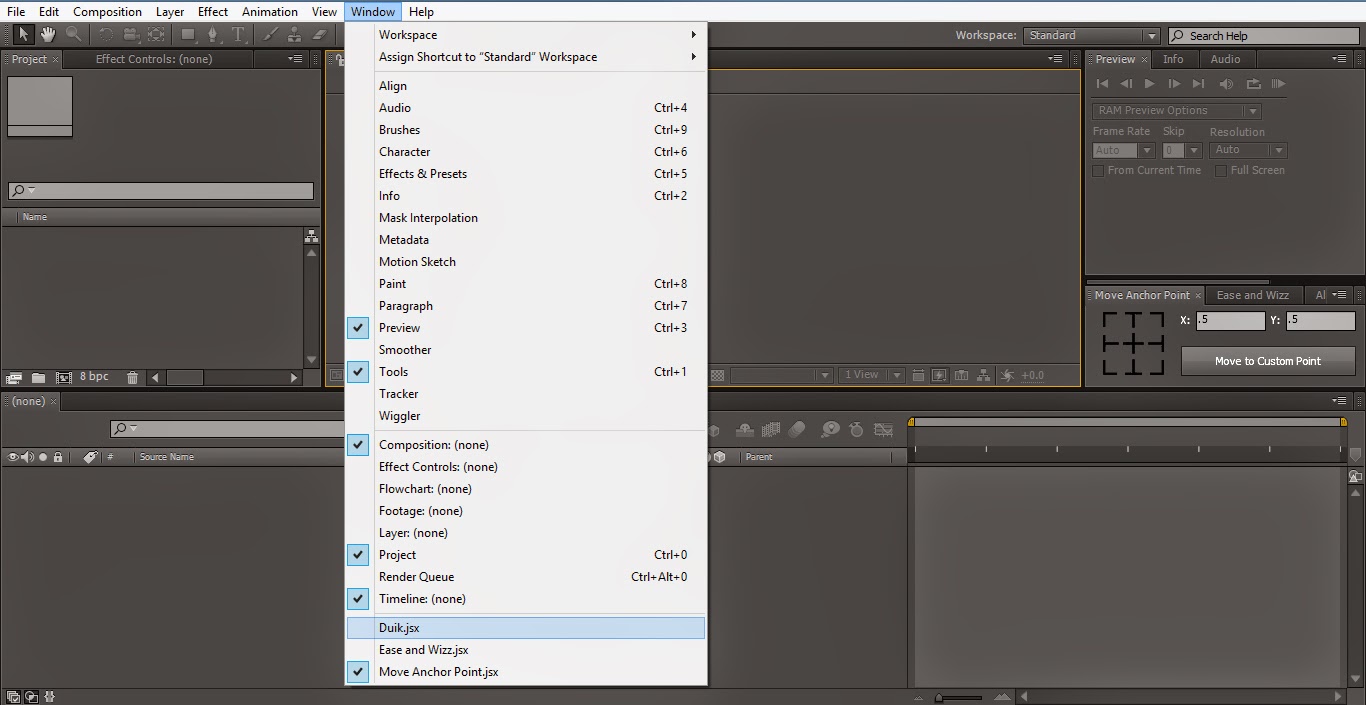Open the Workspace dropdown showing Standard

pos(1090,34)
